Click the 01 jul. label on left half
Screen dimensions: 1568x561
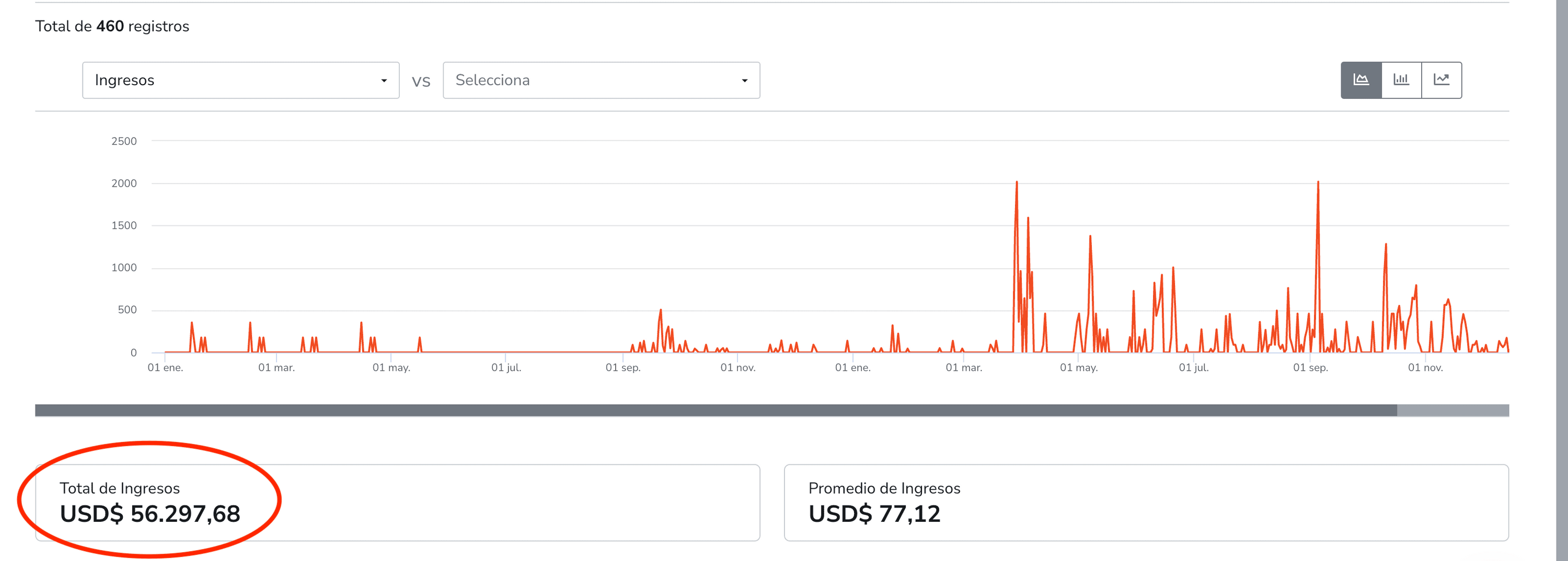click(506, 368)
